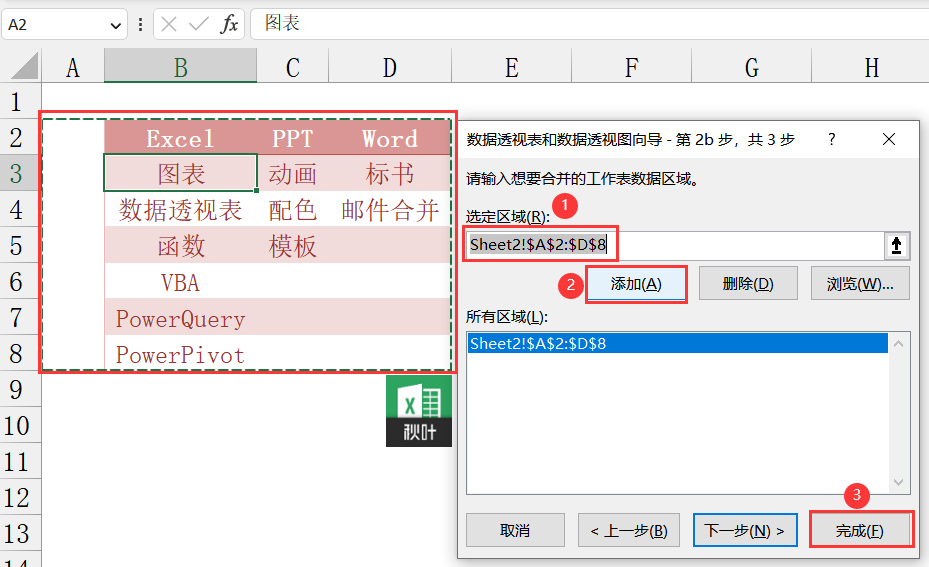Click the 添加(A) button

click(636, 284)
